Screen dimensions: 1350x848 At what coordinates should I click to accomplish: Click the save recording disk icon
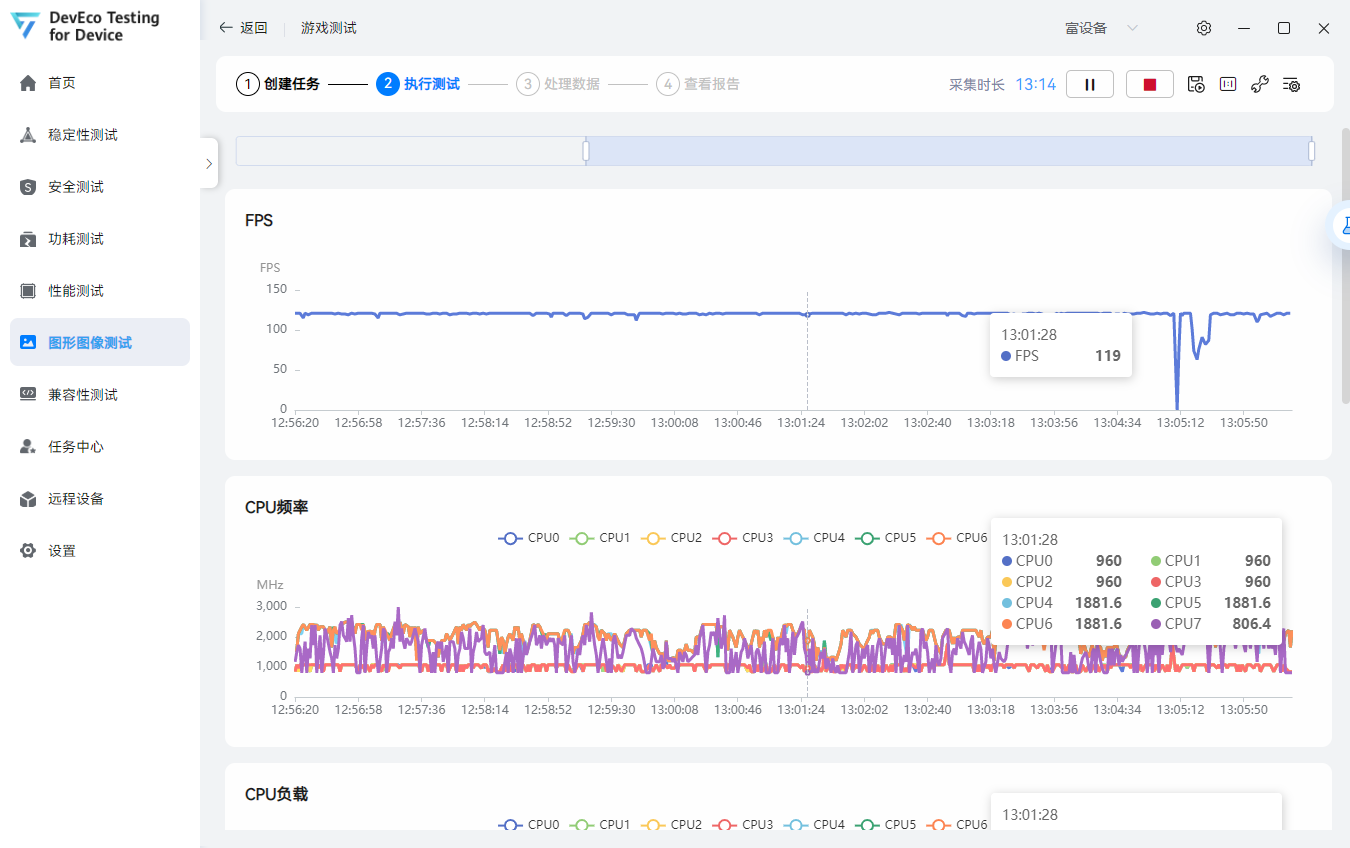(x=1196, y=84)
